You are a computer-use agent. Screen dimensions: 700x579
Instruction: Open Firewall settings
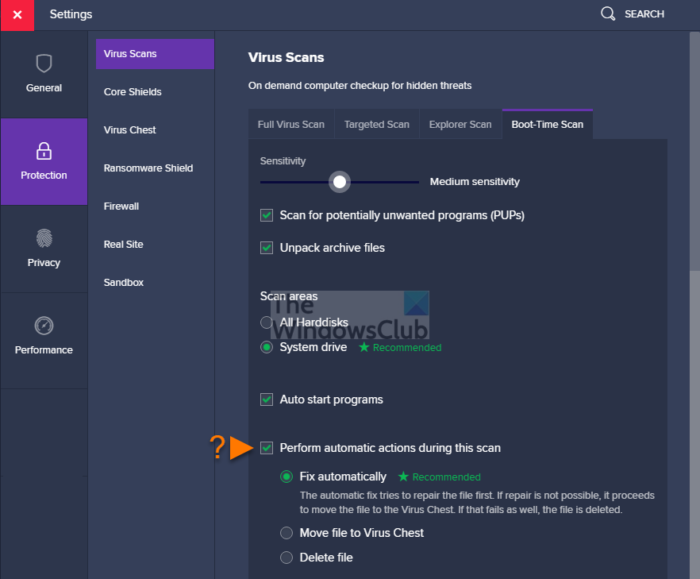121,206
